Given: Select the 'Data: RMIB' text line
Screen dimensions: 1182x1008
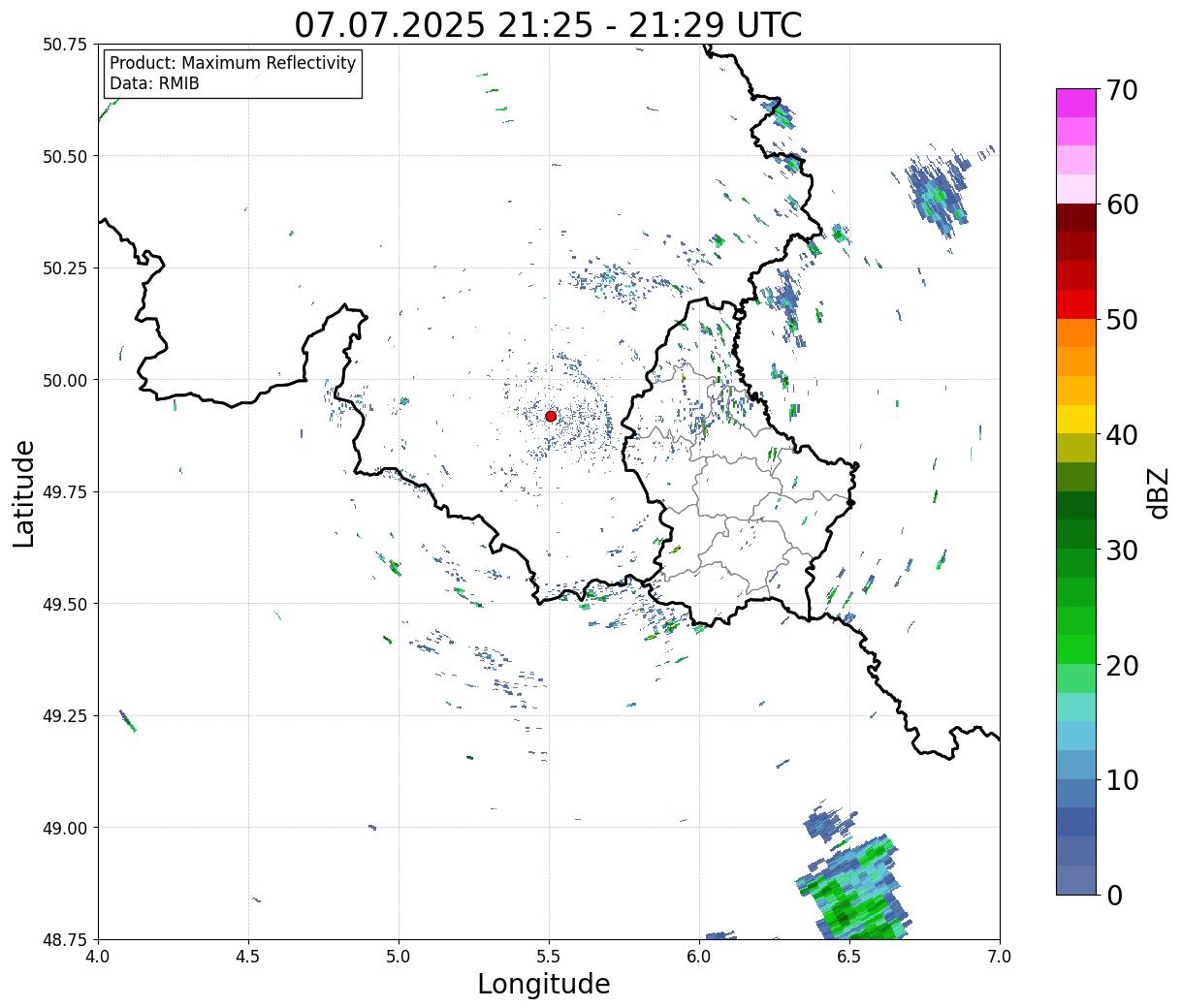Looking at the screenshot, I should [154, 83].
